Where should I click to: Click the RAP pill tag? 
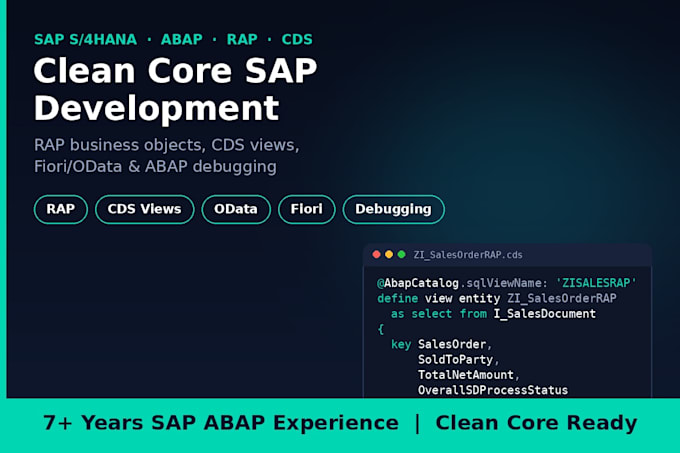[61, 209]
